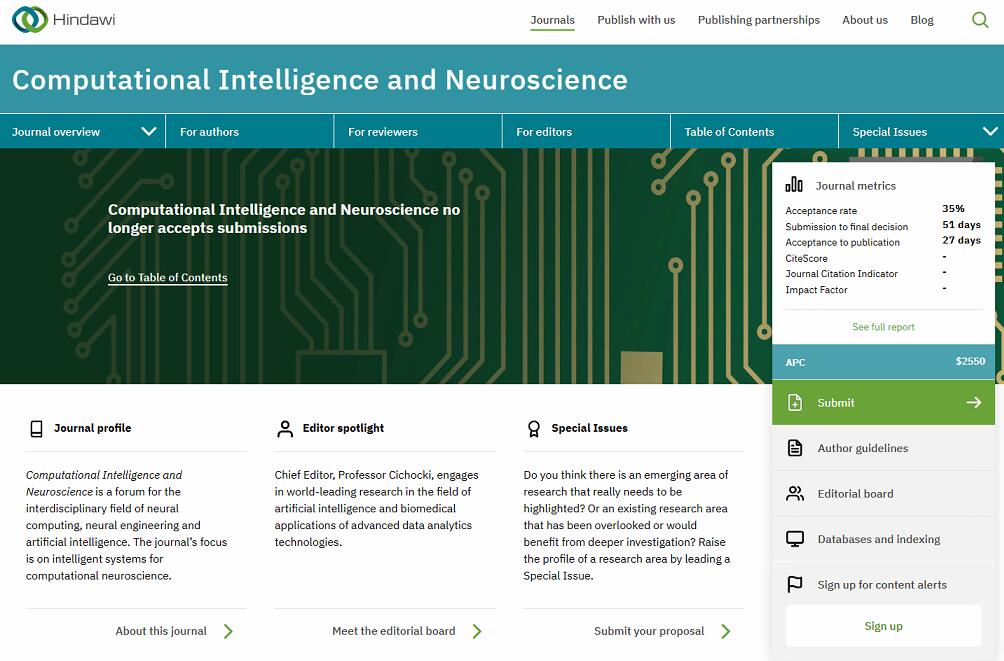Click the Editor spotlight person icon
The height and width of the screenshot is (661, 1004).
point(285,428)
